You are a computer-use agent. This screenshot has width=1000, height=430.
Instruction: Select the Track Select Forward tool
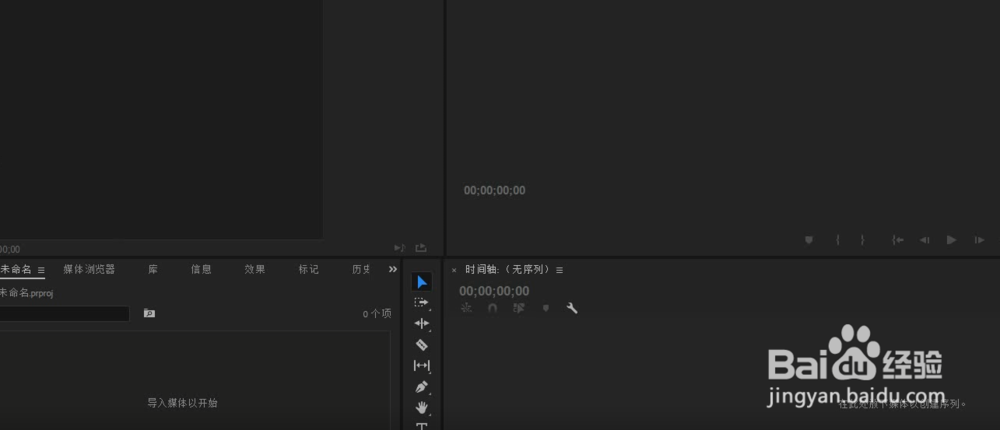click(x=422, y=302)
